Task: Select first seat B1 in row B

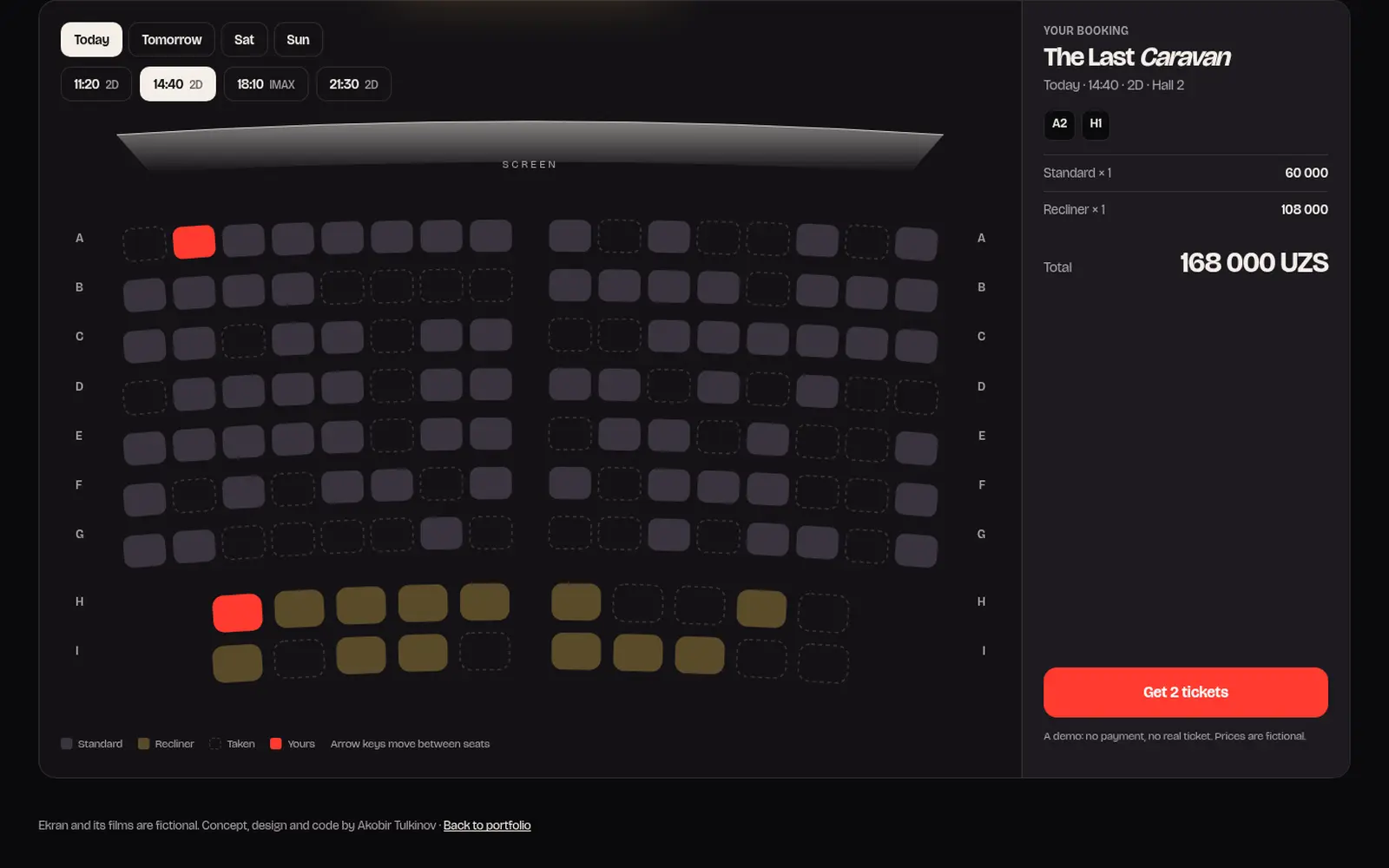Action: tap(145, 295)
